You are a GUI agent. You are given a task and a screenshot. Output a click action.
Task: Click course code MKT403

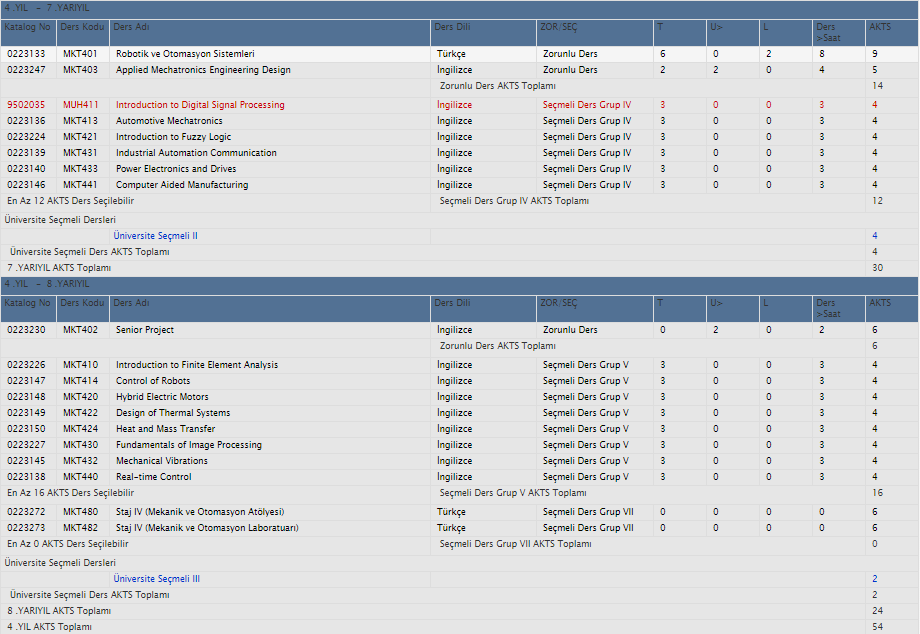pyautogui.click(x=80, y=70)
